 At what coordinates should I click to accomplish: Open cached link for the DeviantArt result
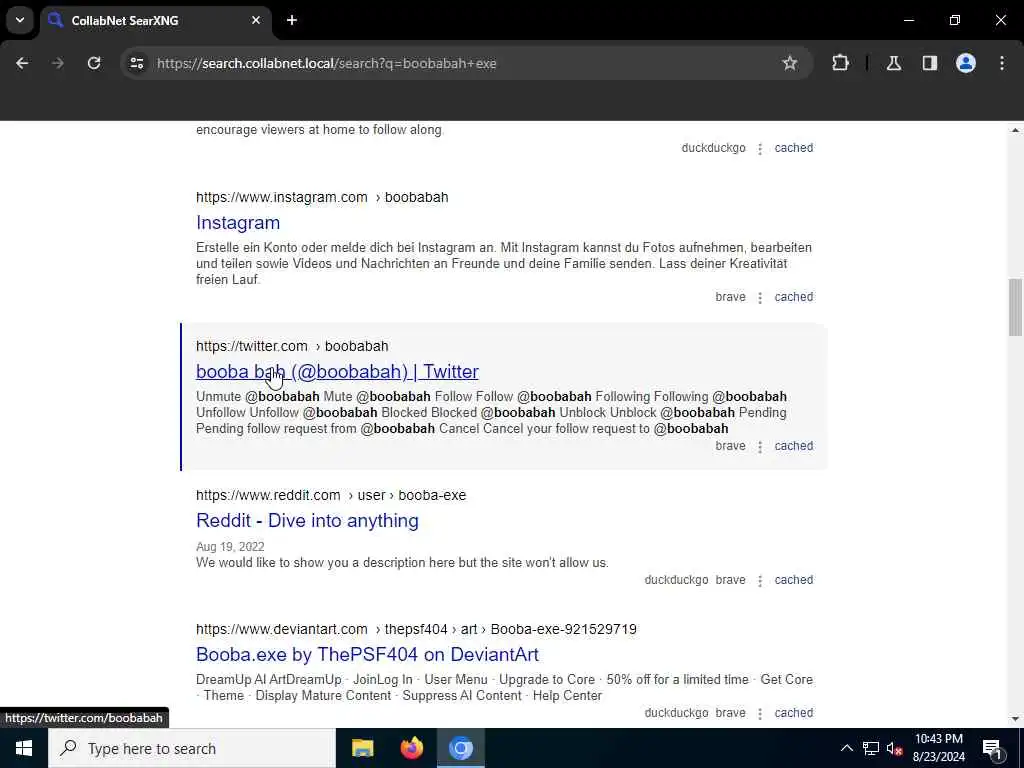click(x=793, y=713)
